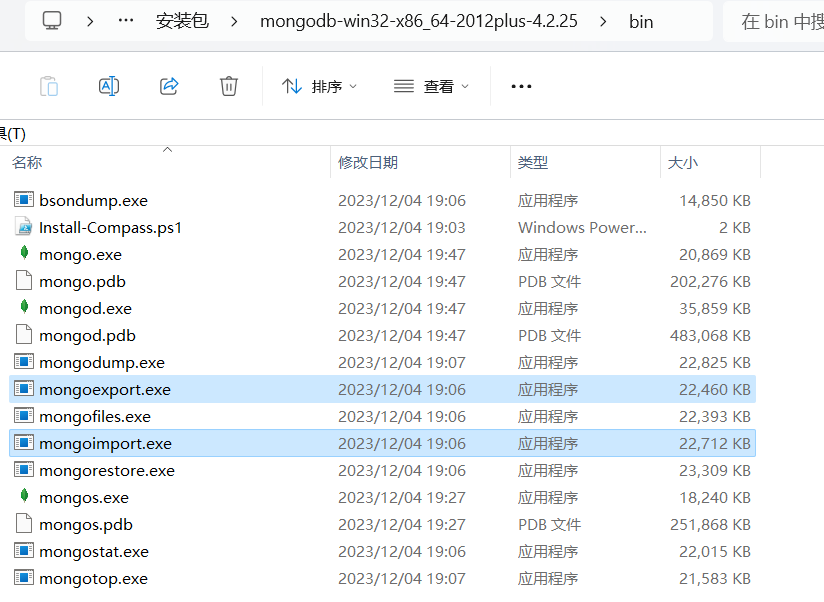Select the file name mongostat.exe
Screen dimensions: 824x602
point(94,552)
